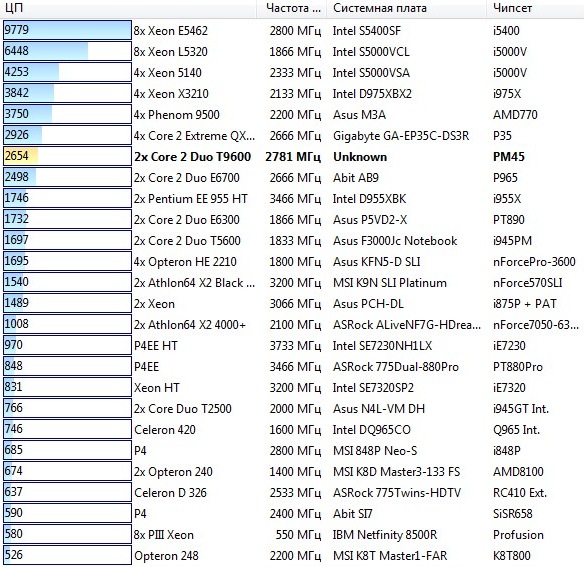Click the Asus F3000Jc Notebook entry
Screen dimensions: 584x567
395,241
